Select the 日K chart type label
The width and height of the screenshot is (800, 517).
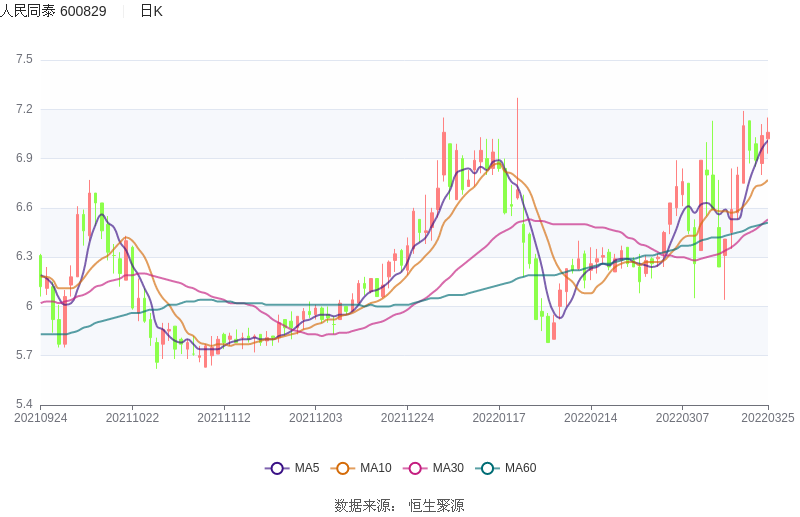[151, 11]
